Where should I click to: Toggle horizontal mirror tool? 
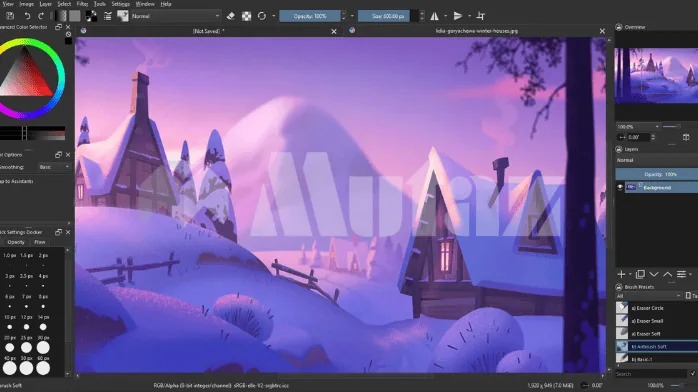[434, 16]
